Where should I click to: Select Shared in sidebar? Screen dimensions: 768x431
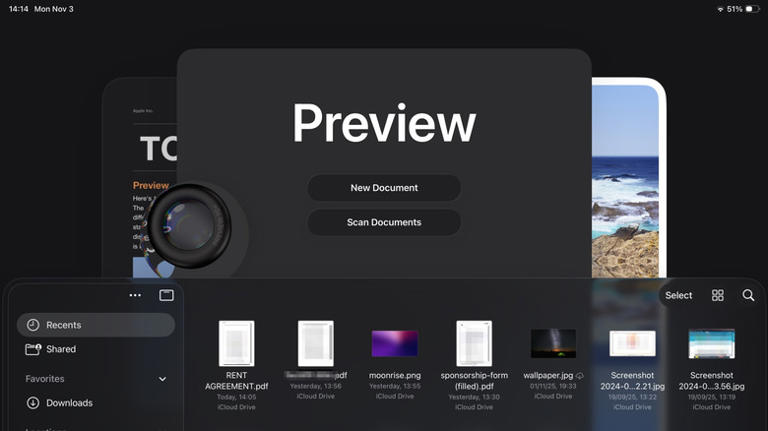96,349
